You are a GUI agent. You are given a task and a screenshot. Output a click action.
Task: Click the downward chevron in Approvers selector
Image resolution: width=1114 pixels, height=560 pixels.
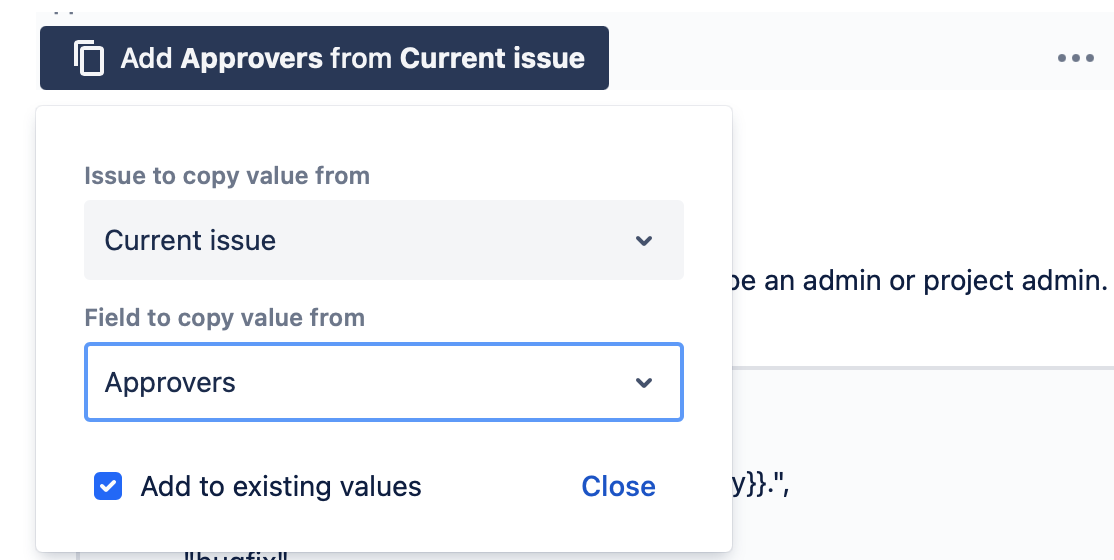tap(644, 383)
